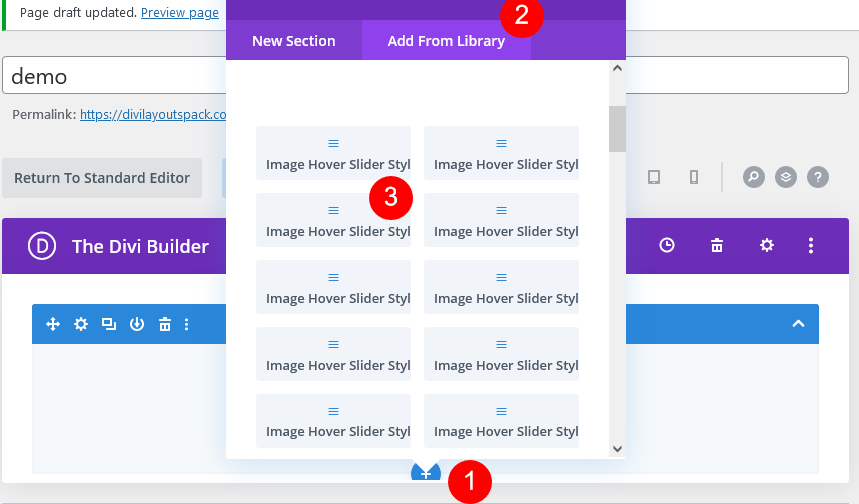Open the blue section settings gear
The width and height of the screenshot is (859, 504).
click(x=81, y=324)
